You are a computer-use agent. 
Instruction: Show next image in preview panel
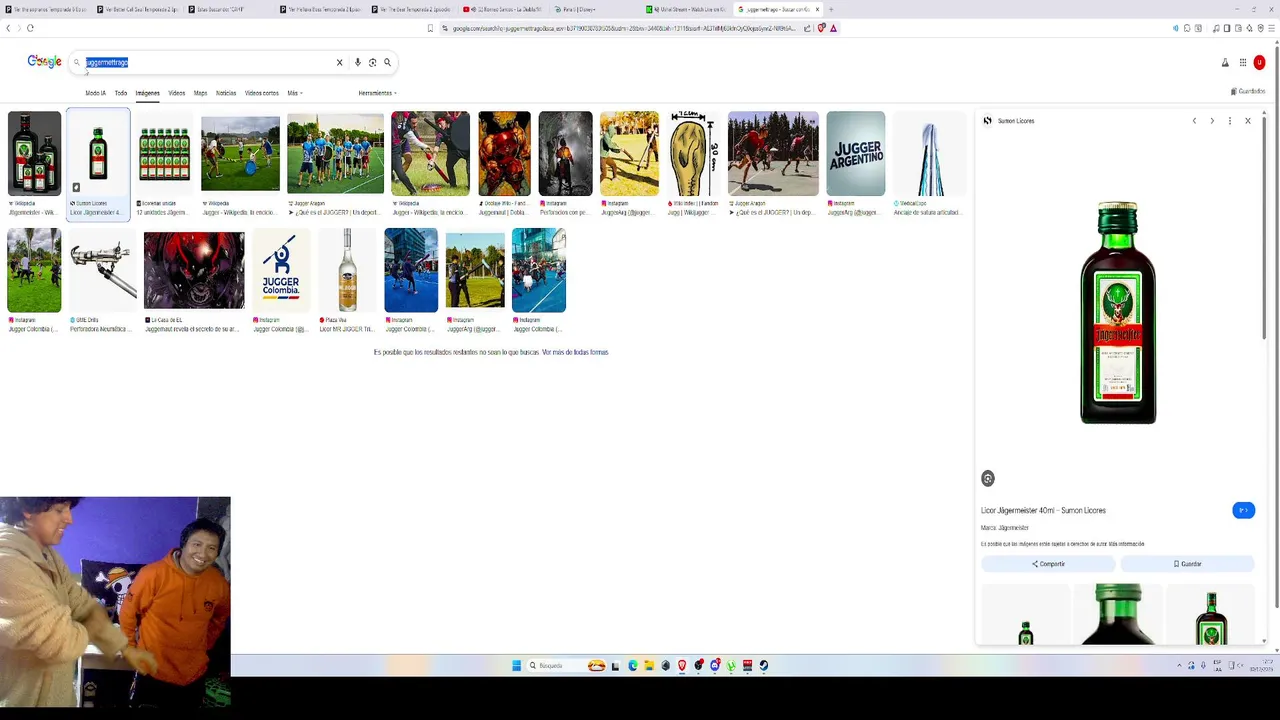point(1212,121)
